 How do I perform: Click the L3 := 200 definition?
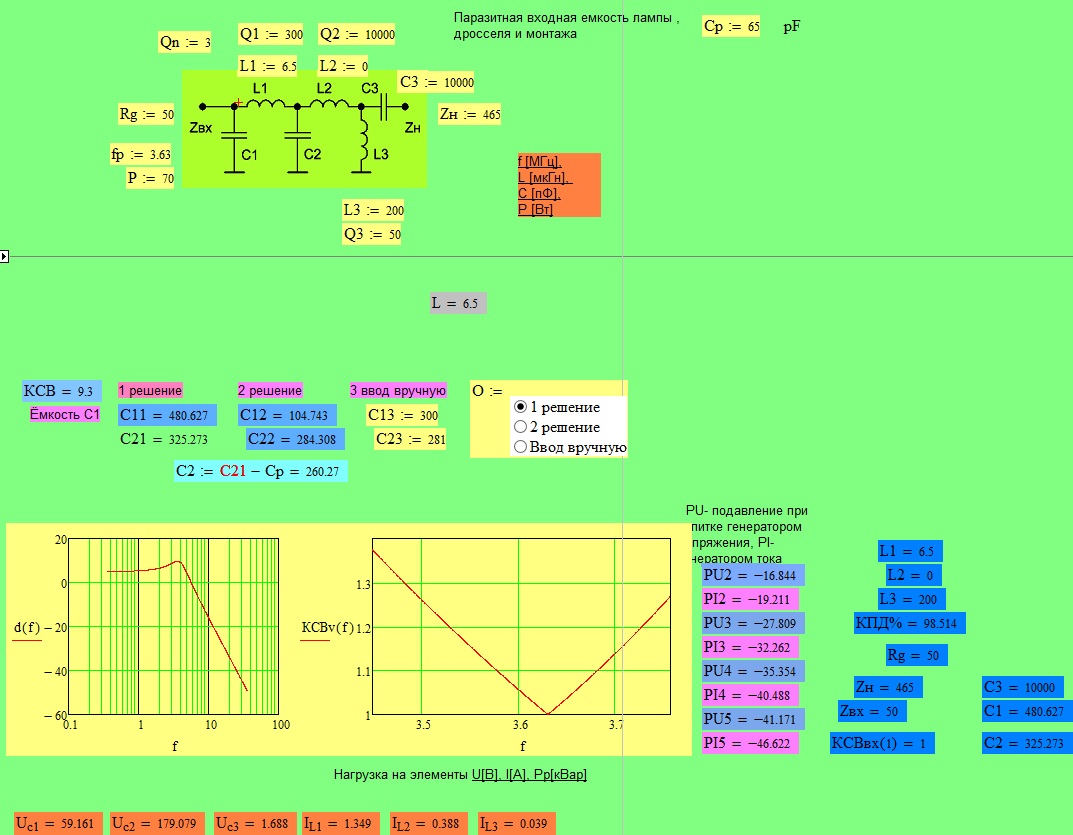point(374,210)
